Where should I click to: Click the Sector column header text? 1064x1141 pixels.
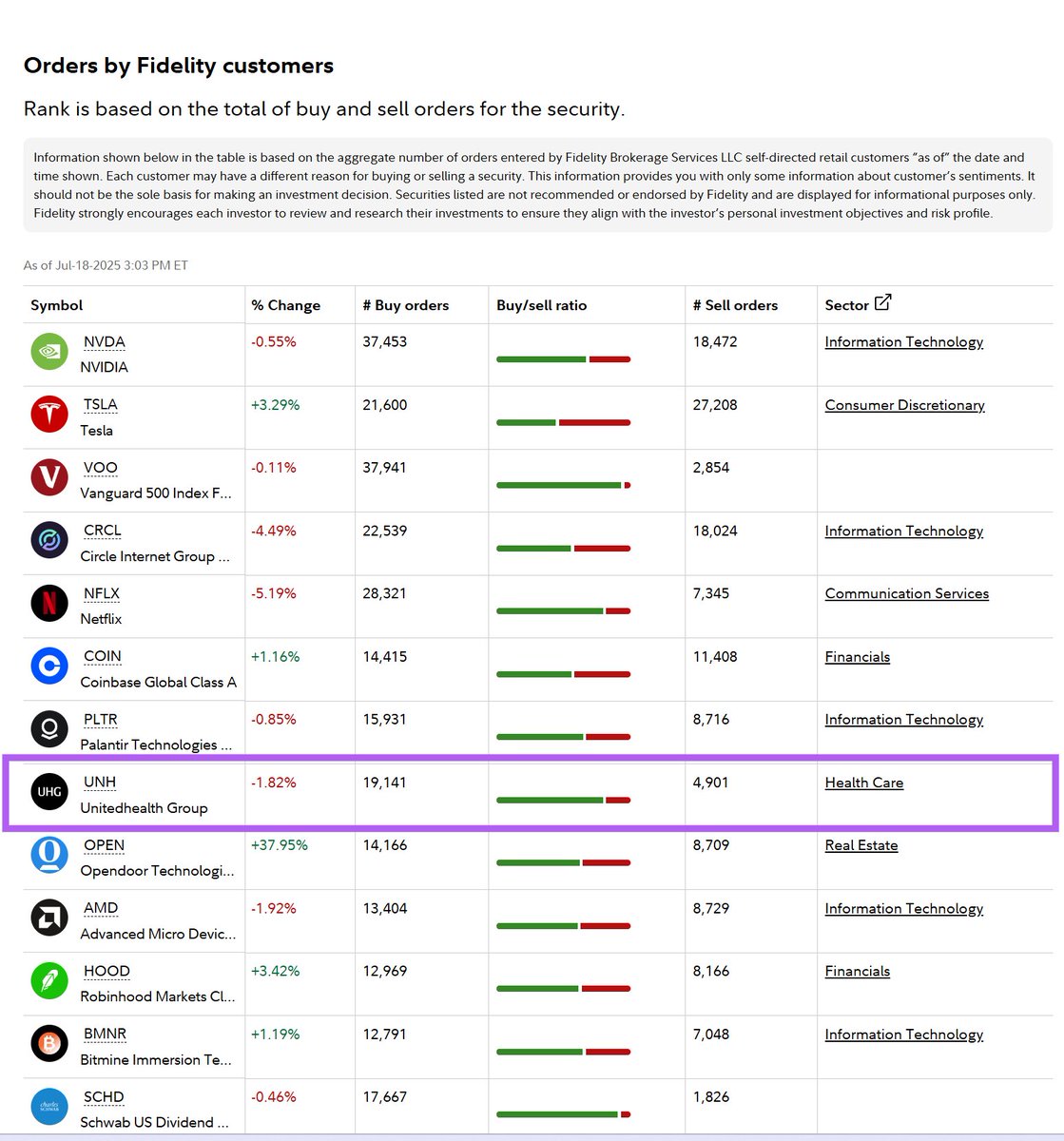pyautogui.click(x=847, y=305)
